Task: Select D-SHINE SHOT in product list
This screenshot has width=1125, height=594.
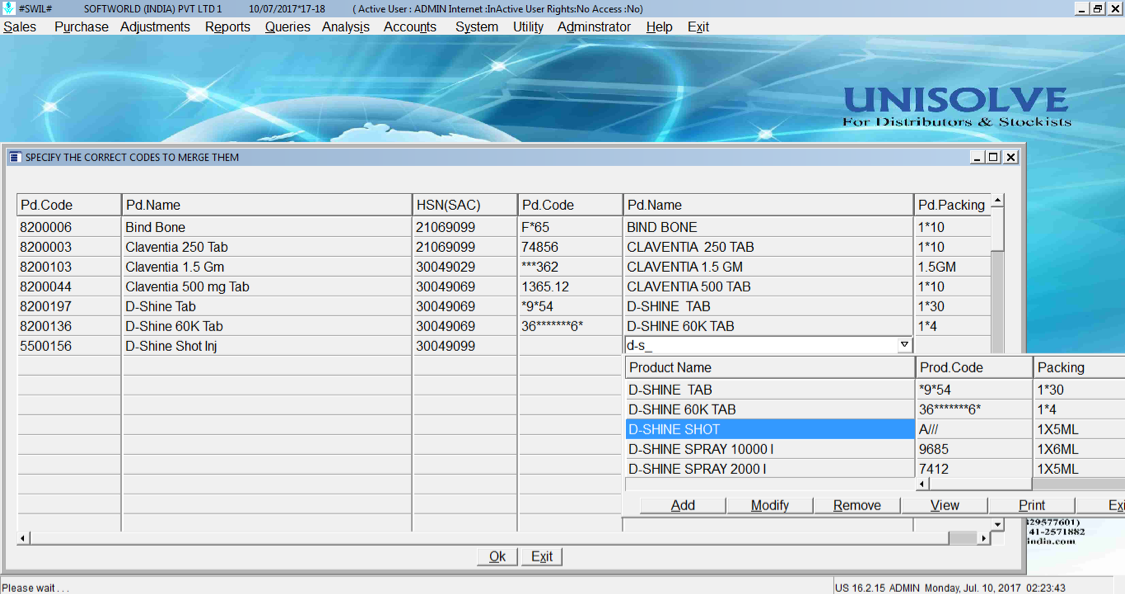Action: pos(770,429)
